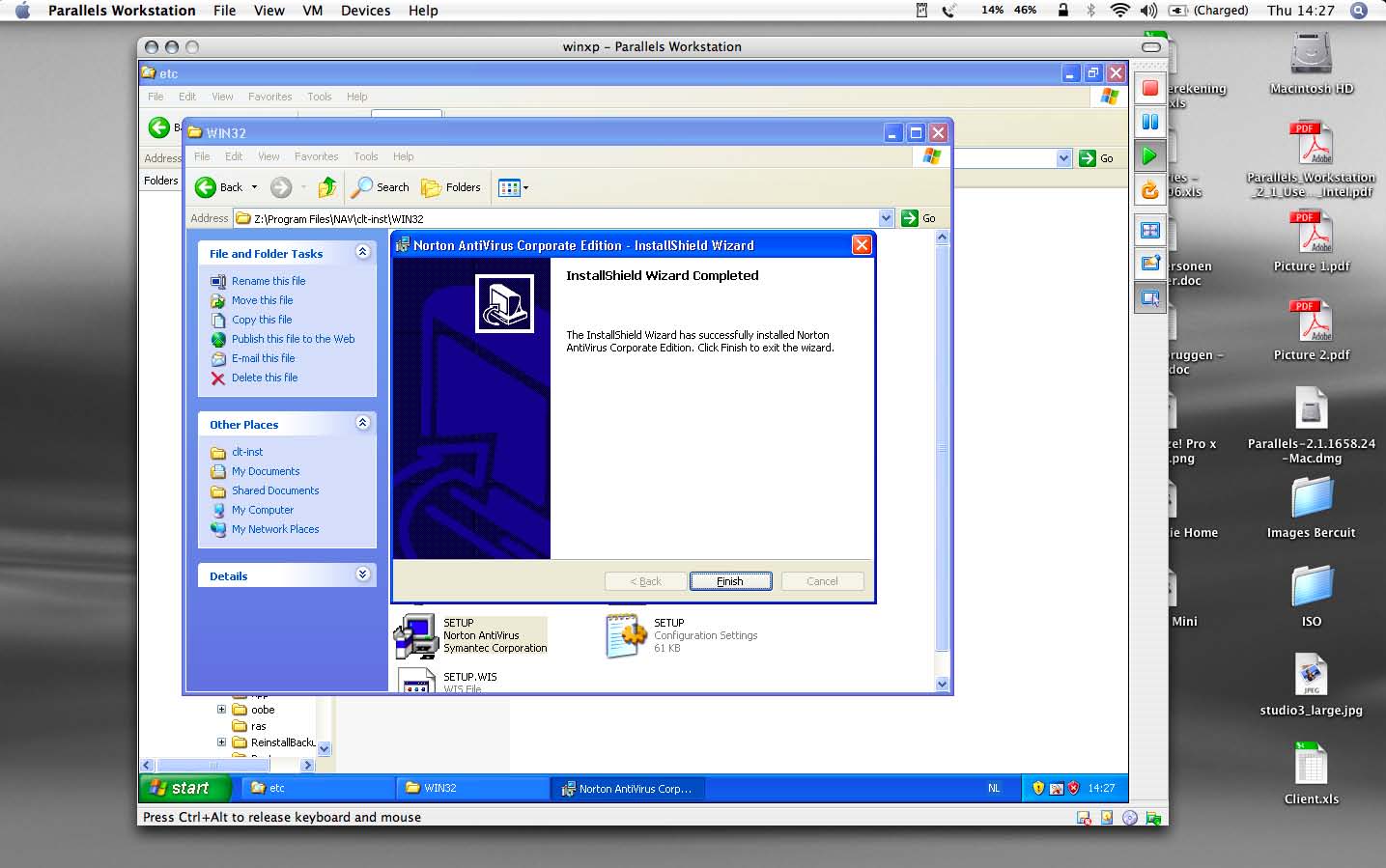
Task: Click Go button in WIN32 address bar
Action: (919, 218)
